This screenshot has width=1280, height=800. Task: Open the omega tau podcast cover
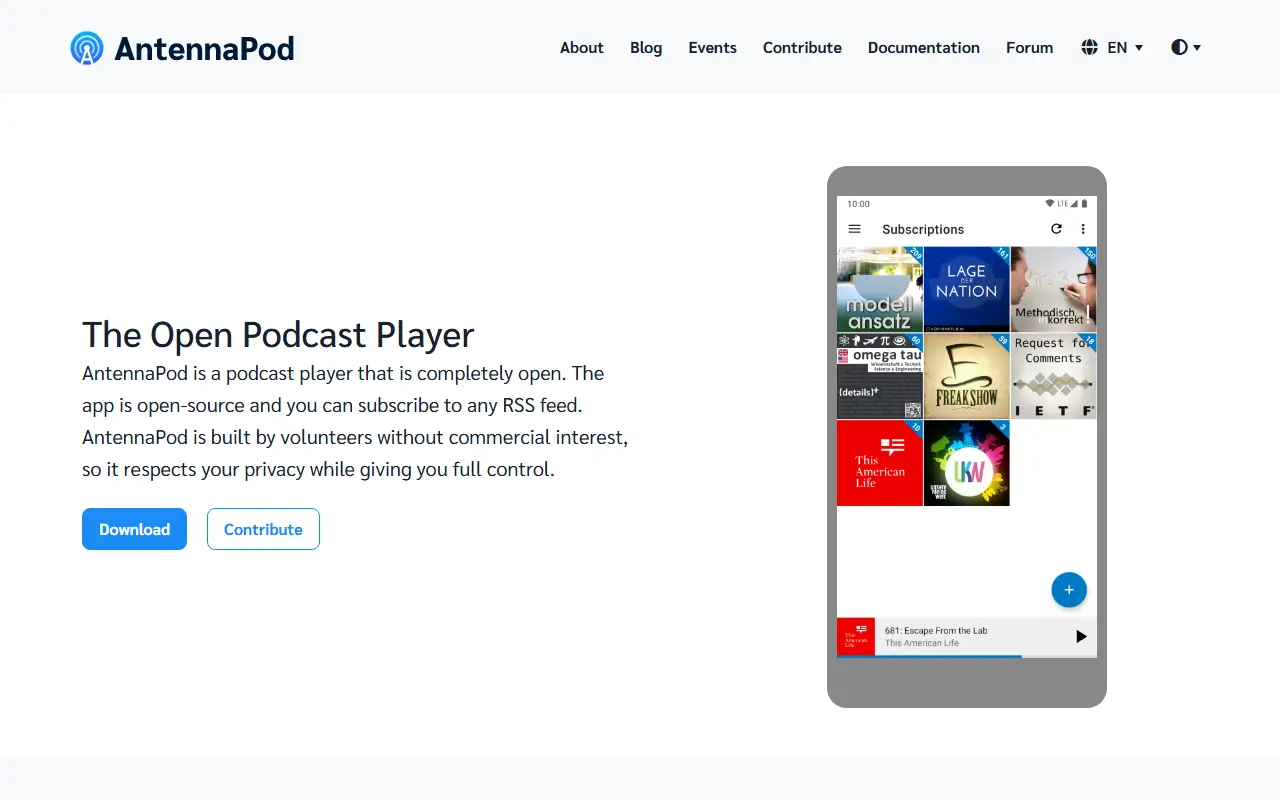880,376
